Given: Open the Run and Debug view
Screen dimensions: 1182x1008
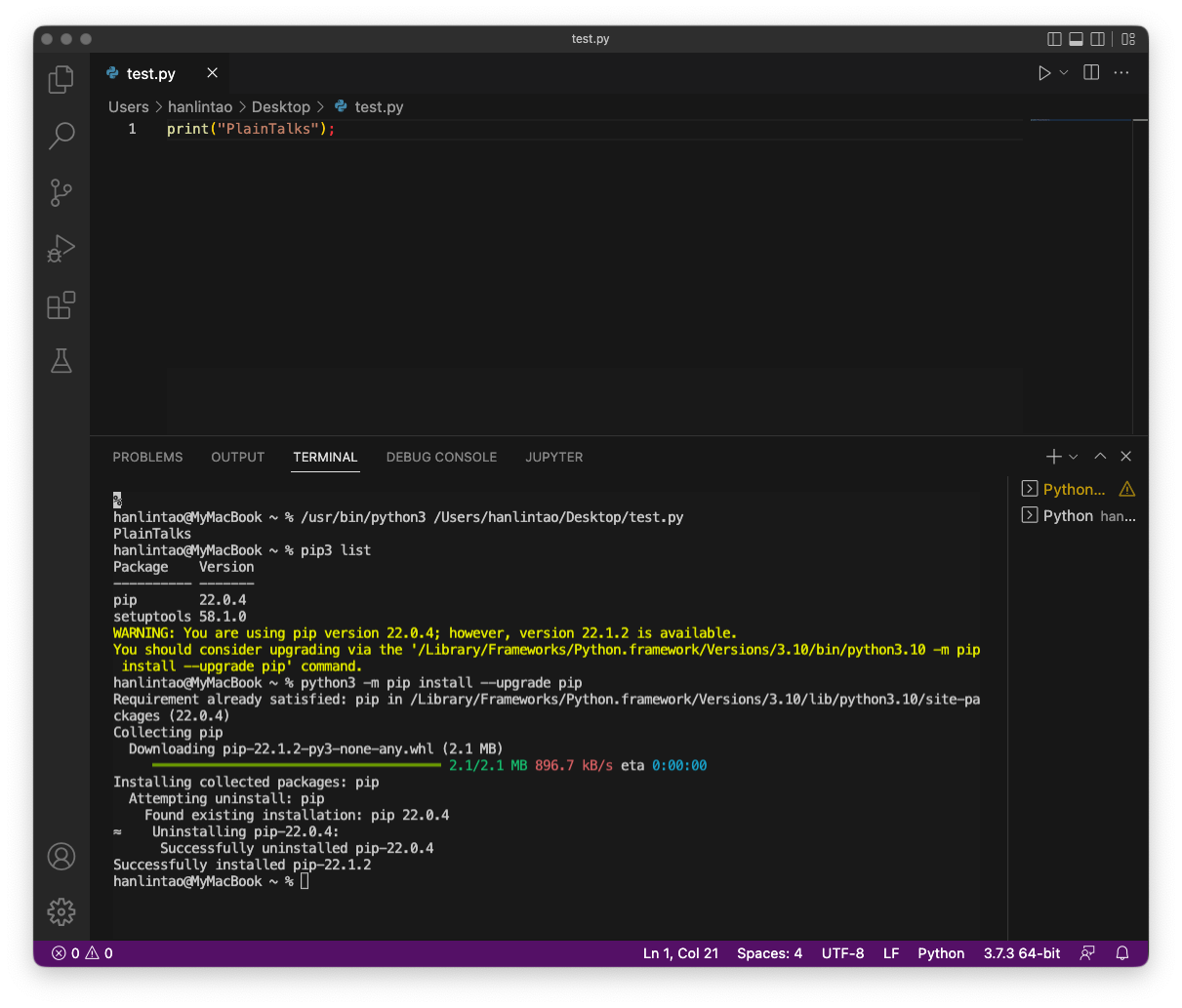Looking at the screenshot, I should coord(61,249).
